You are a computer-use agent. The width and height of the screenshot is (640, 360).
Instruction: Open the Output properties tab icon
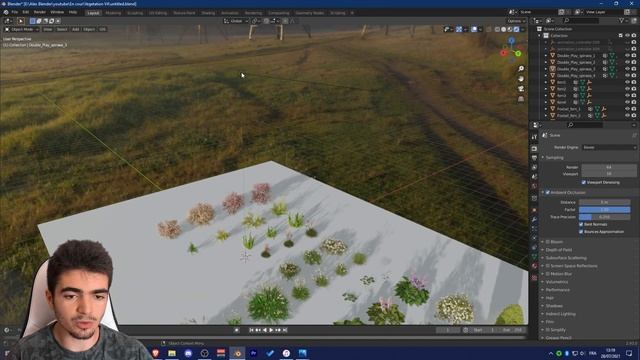pos(534,158)
